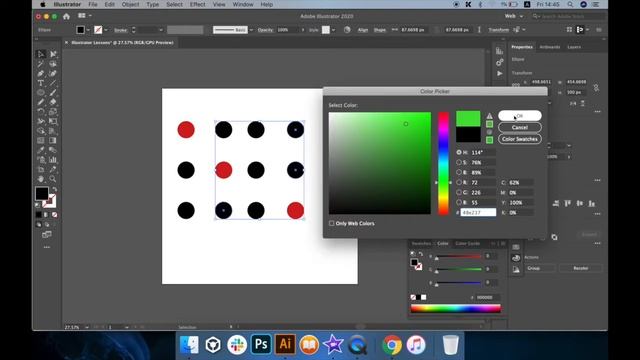
Task: Select the Type tool
Action: pos(41,83)
